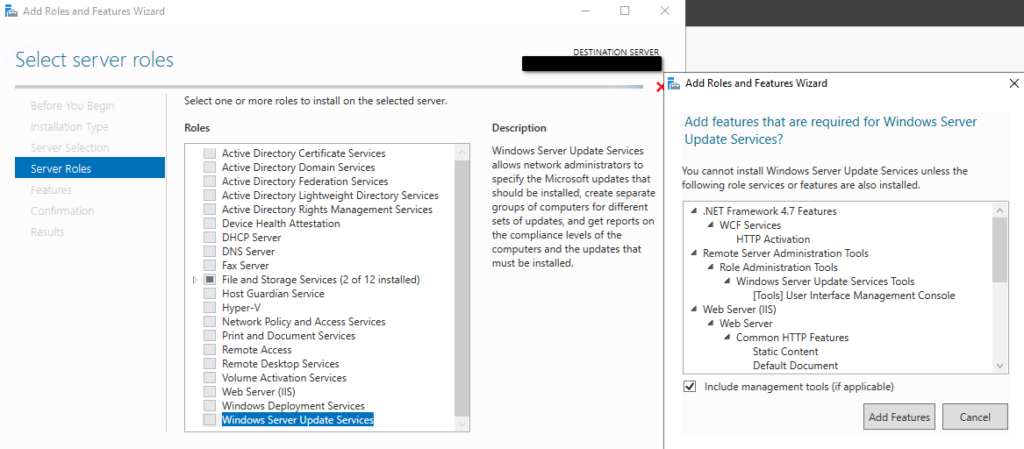1024x449 pixels.
Task: Check Windows Server Update Services checkbox
Action: tap(209, 420)
